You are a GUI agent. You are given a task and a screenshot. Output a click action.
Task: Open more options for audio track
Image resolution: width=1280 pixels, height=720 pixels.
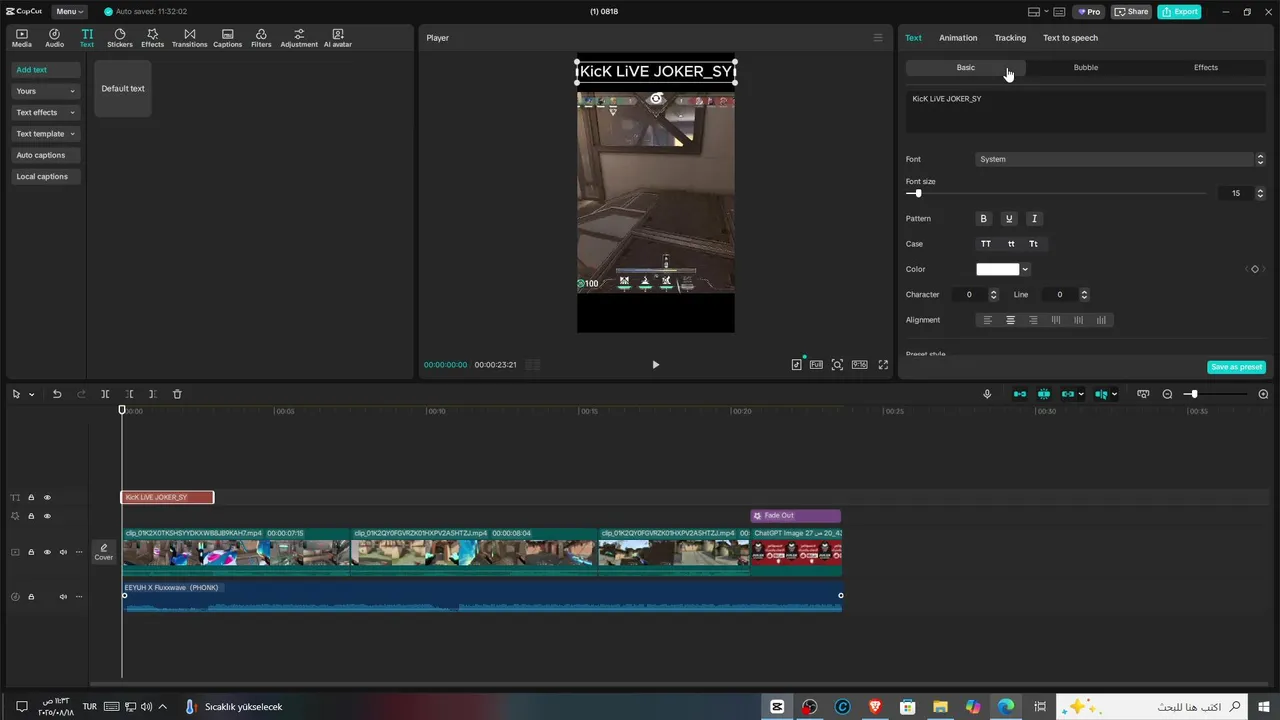tap(79, 597)
